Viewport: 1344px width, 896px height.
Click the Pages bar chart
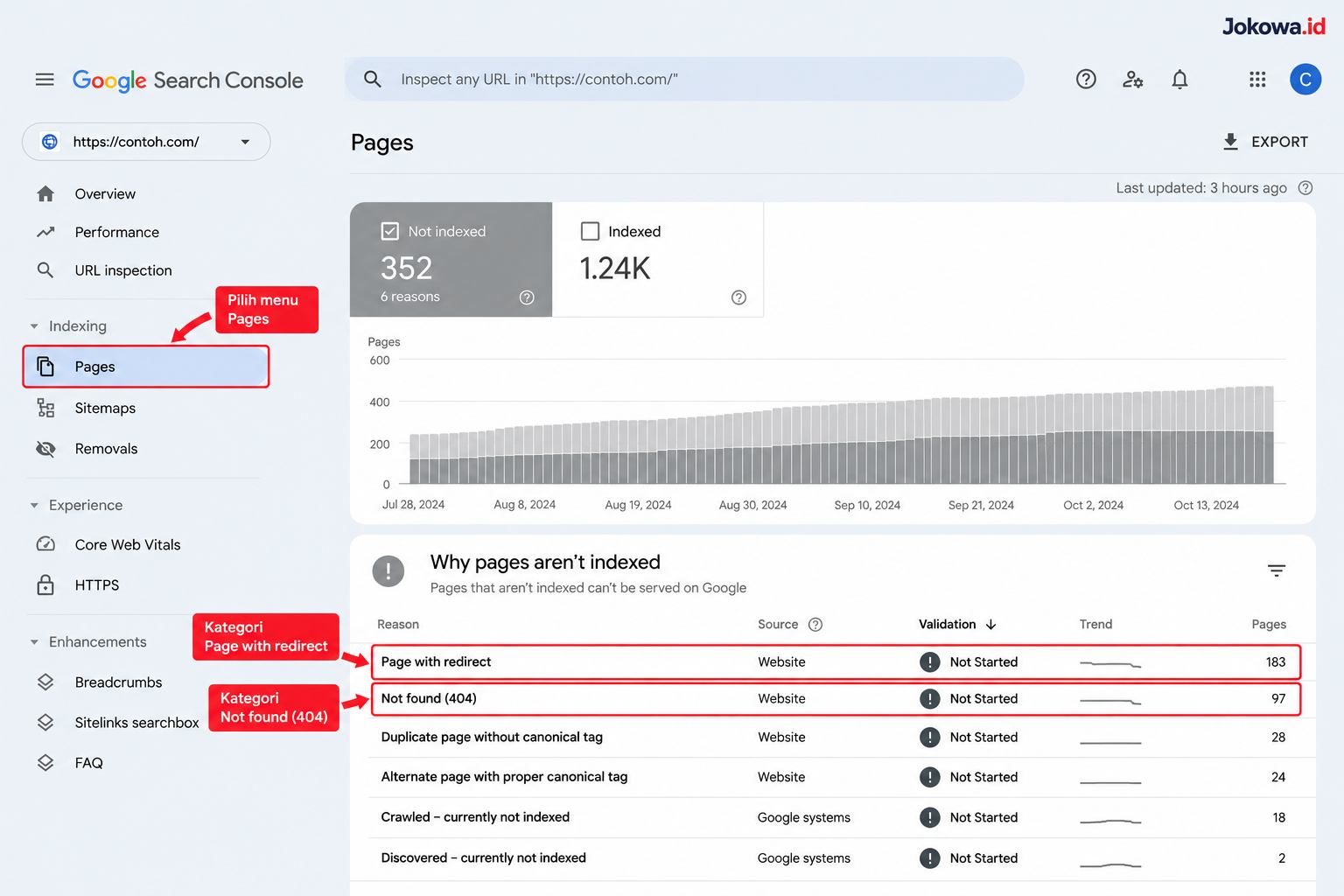[841, 435]
